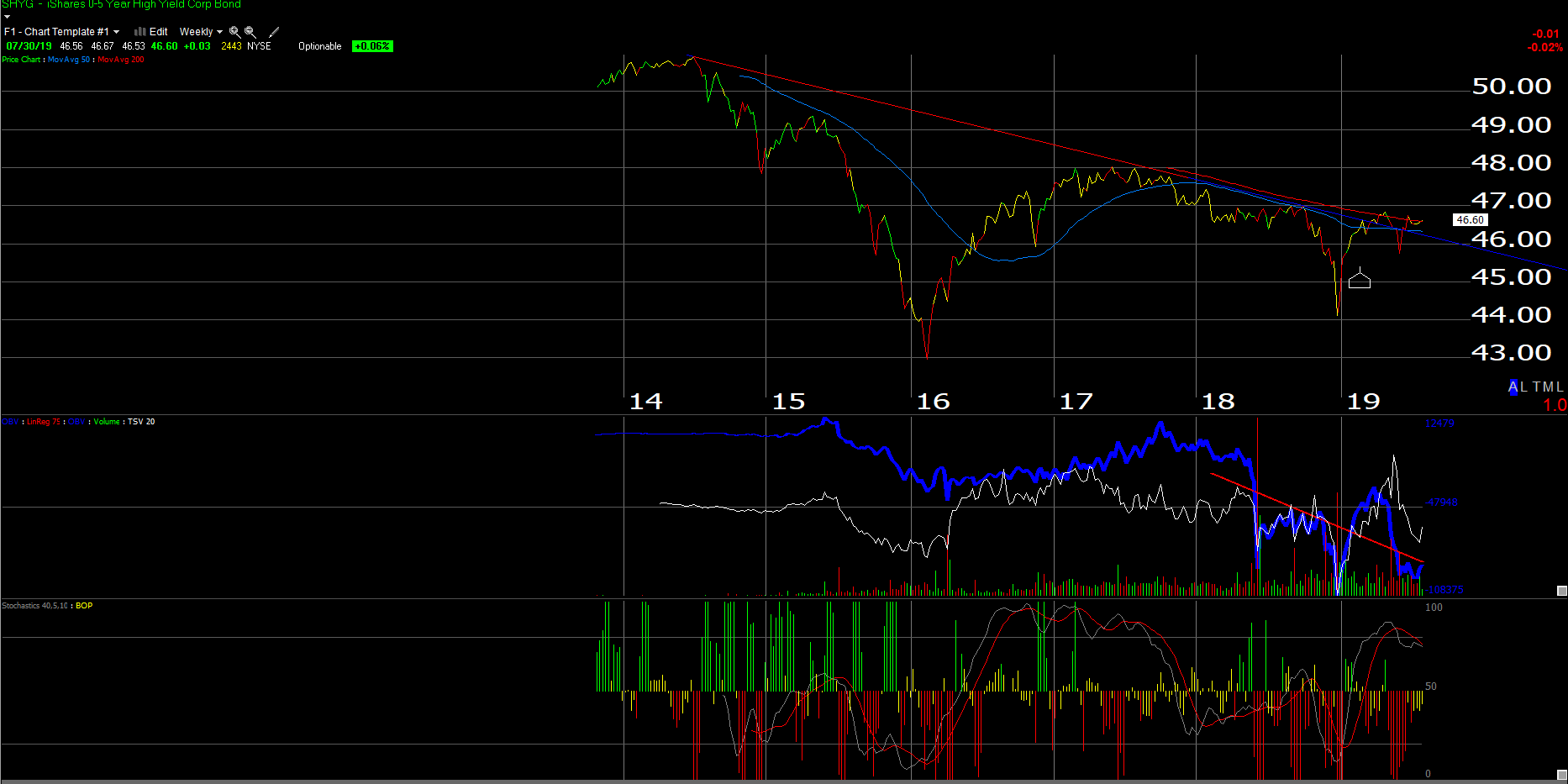The height and width of the screenshot is (784, 1568).
Task: Click the TSV 20 legend label
Action: coord(141,422)
